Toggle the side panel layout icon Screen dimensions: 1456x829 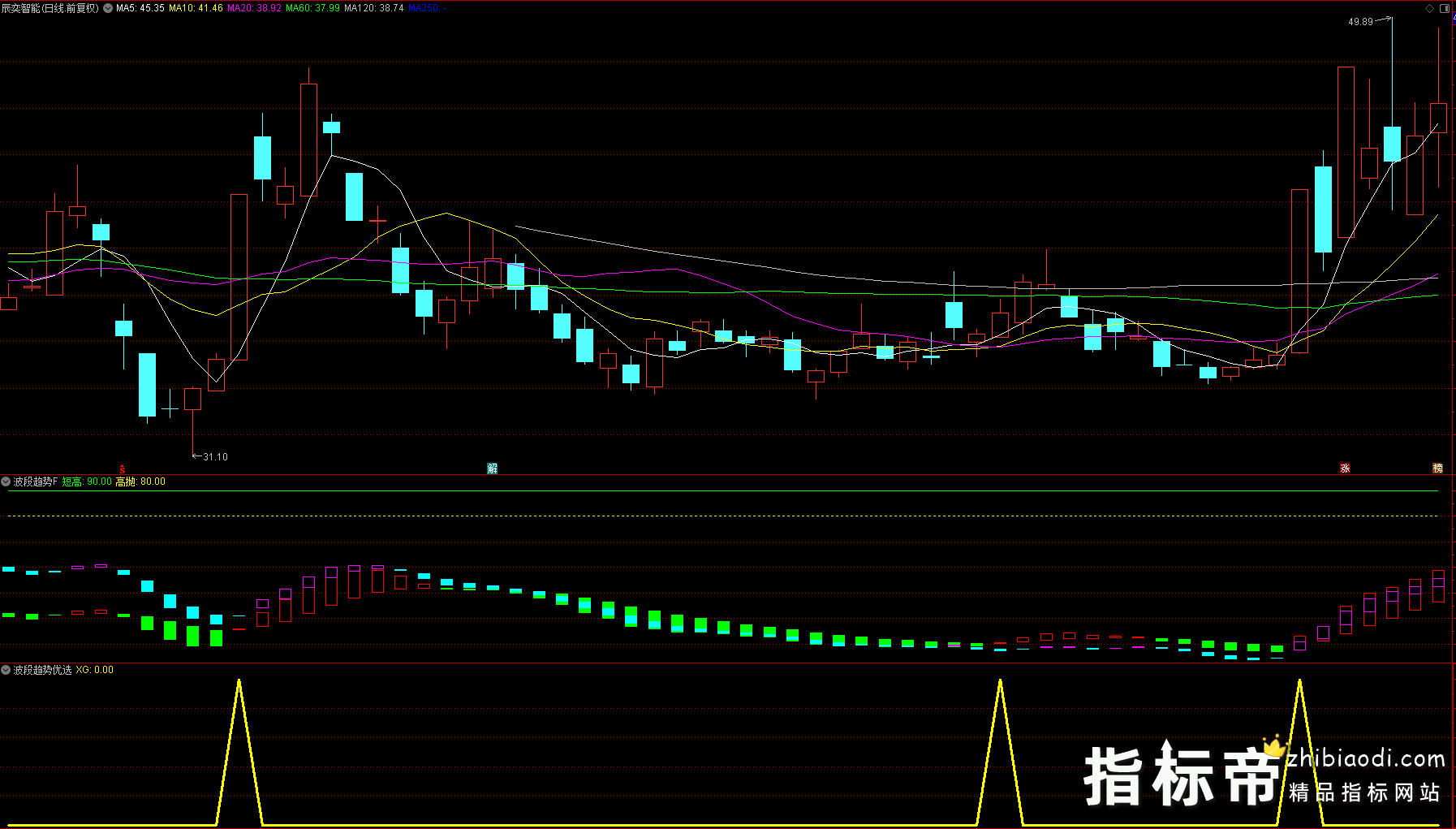[x=1445, y=8]
